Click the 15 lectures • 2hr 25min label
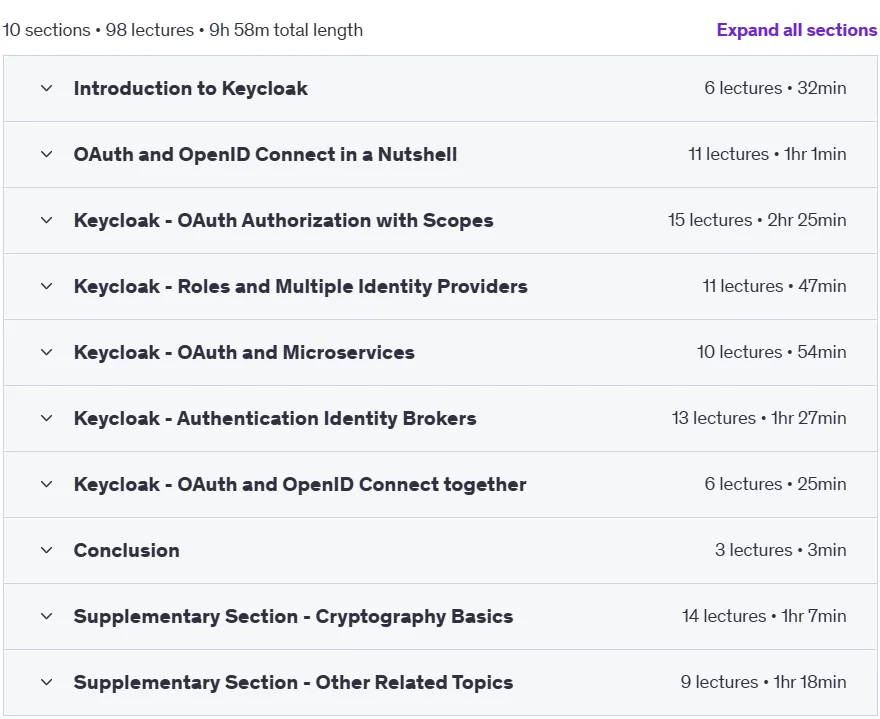This screenshot has height=719, width=880. pyautogui.click(x=757, y=220)
